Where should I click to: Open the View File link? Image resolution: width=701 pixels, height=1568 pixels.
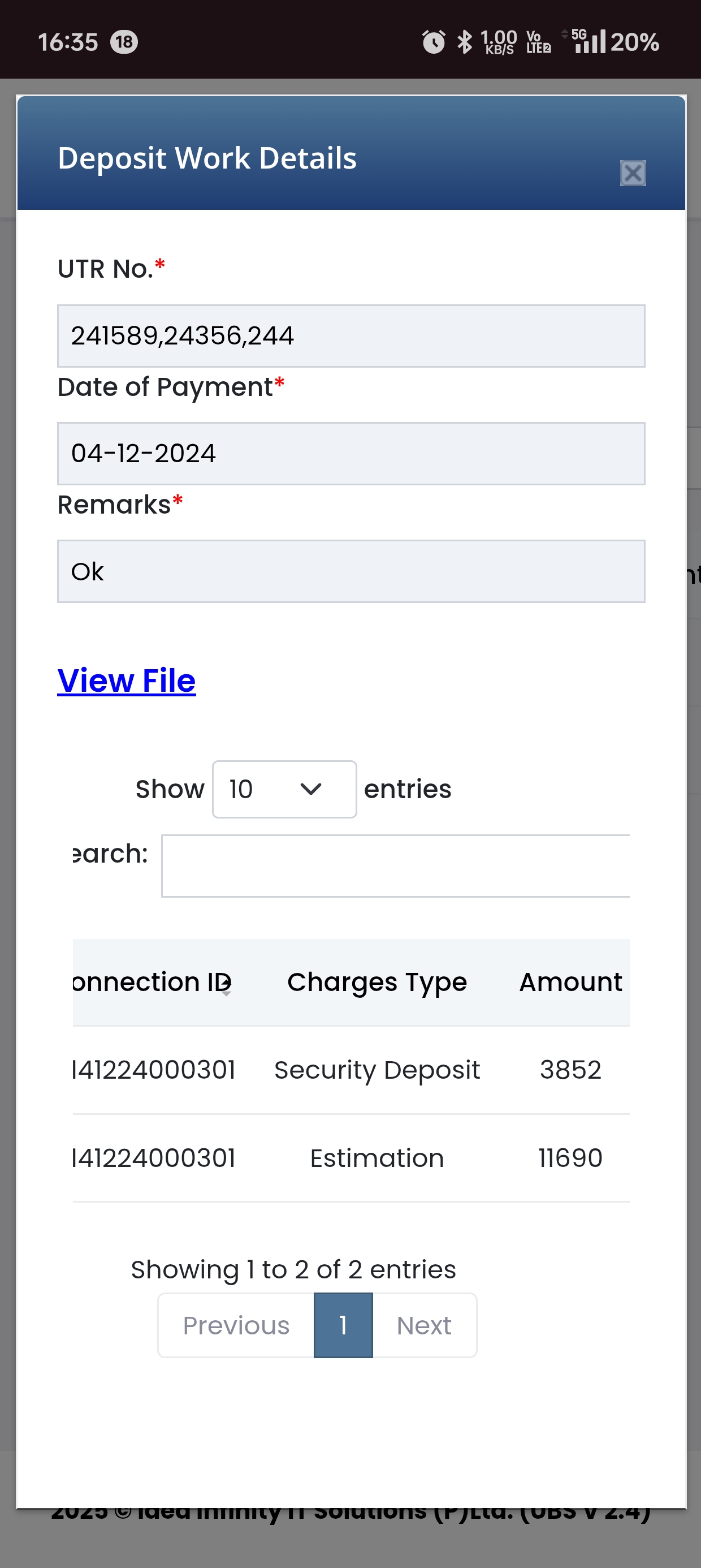[127, 680]
